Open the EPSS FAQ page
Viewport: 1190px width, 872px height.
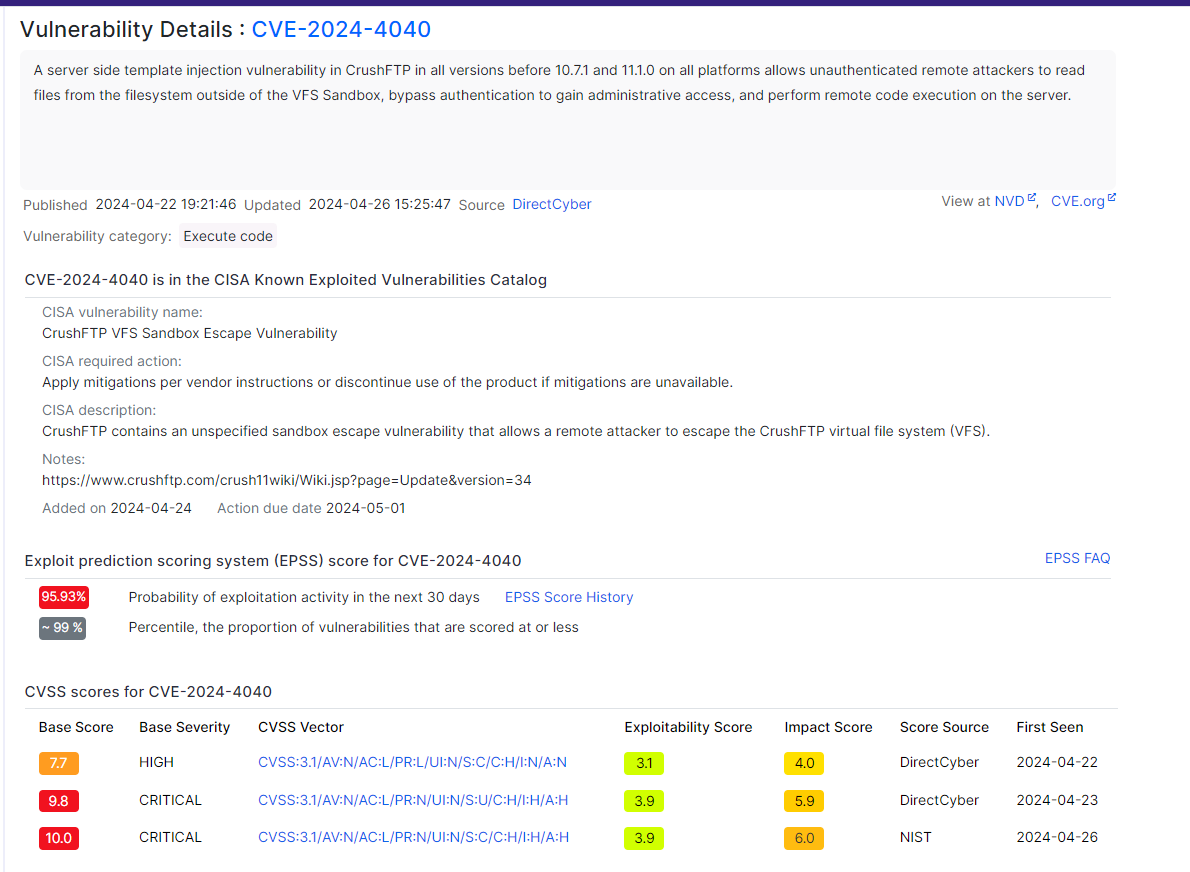[x=1077, y=558]
